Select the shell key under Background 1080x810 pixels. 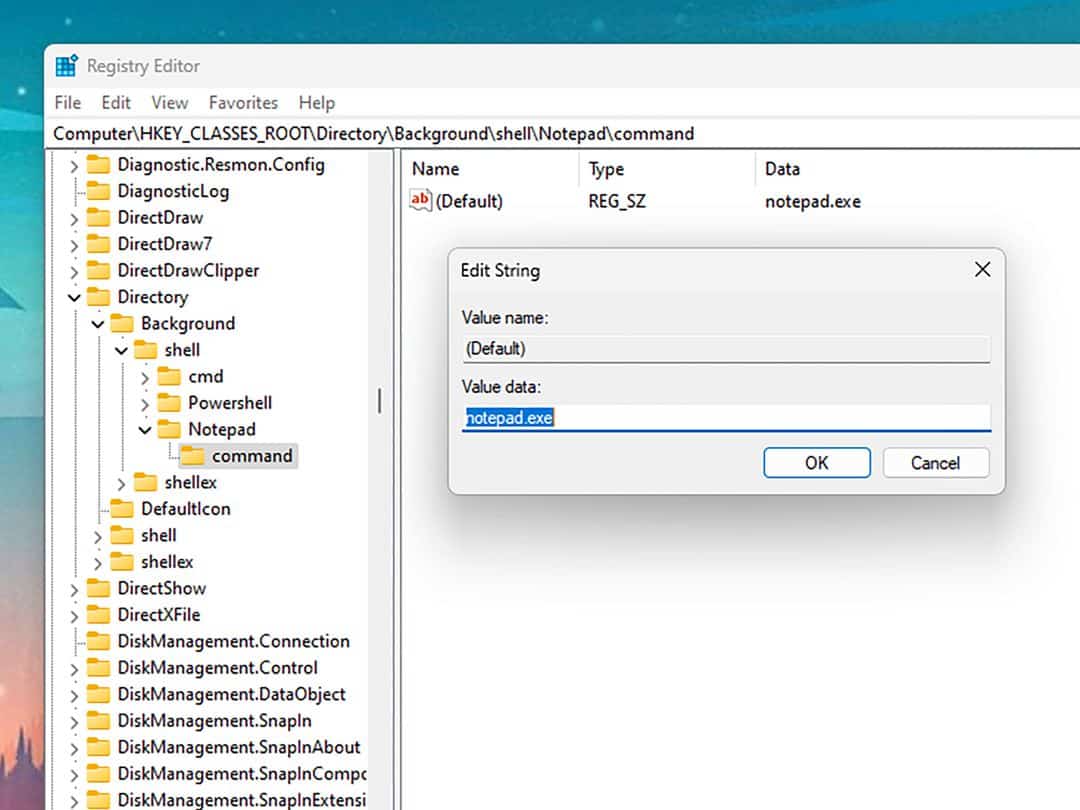pyautogui.click(x=182, y=351)
